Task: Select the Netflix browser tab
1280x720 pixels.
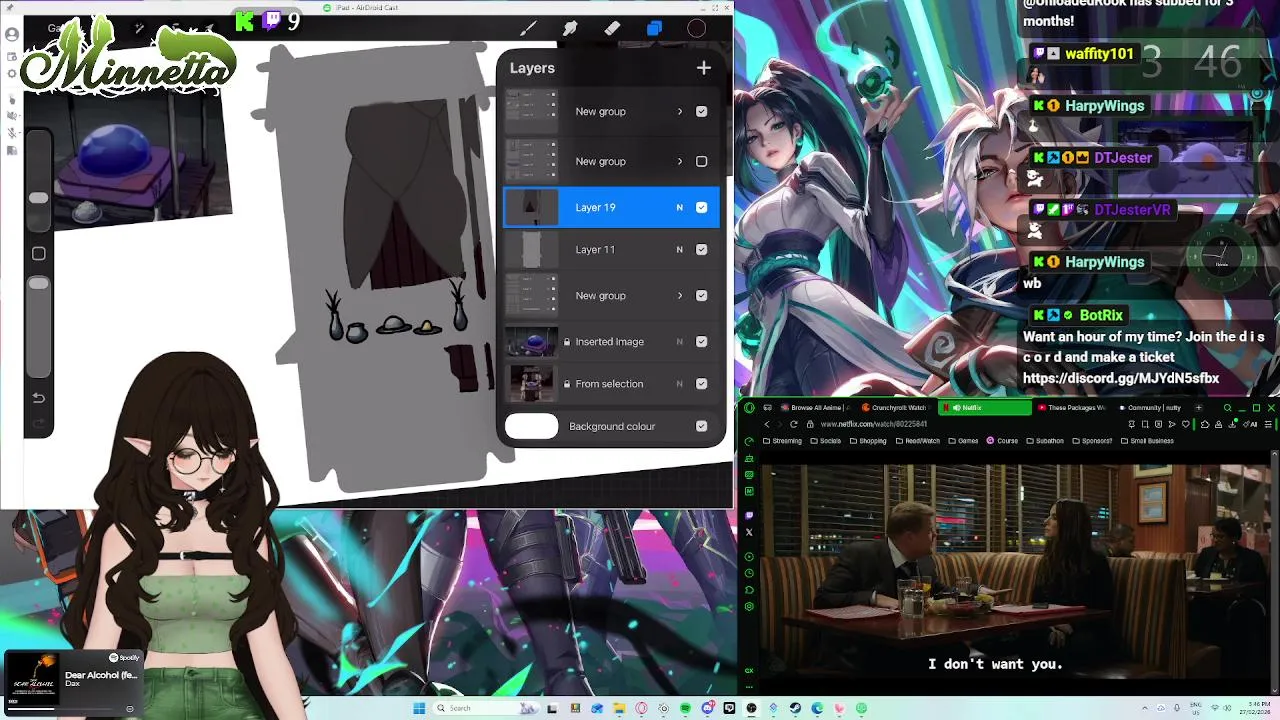Action: tap(985, 408)
